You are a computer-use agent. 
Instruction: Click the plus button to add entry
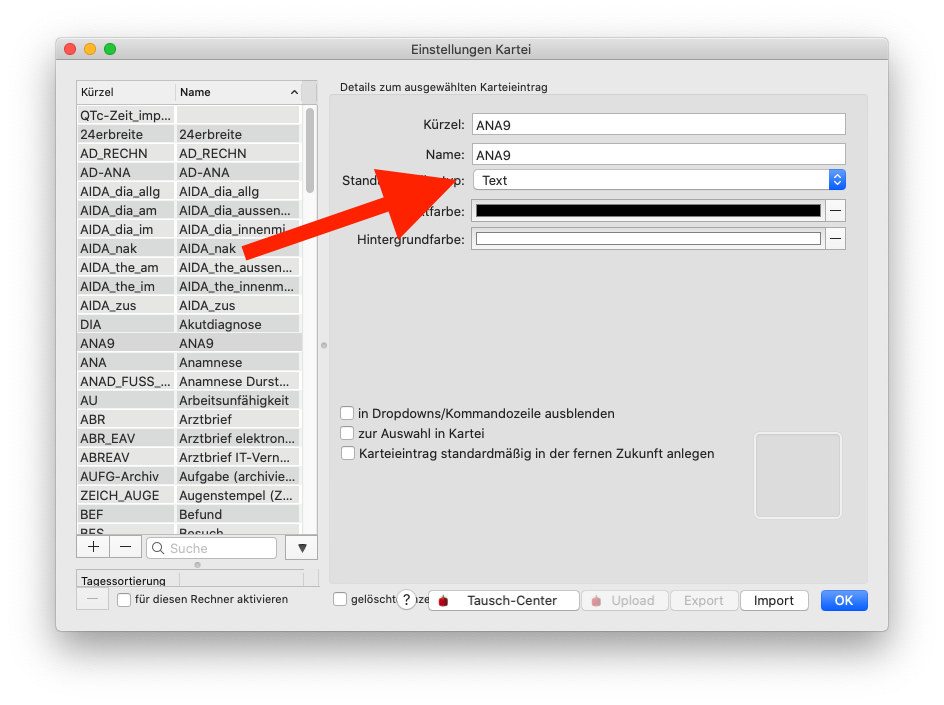pos(93,547)
